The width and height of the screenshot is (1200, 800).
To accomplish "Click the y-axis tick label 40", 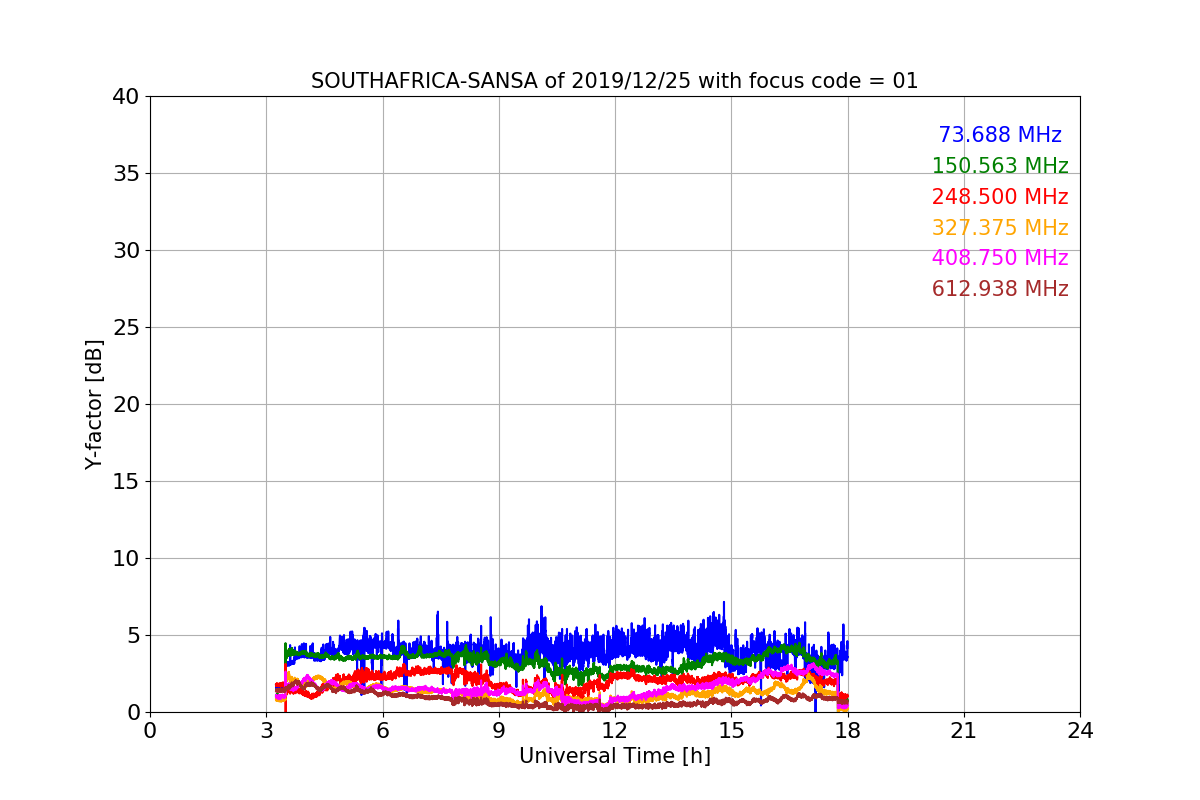I will [126, 97].
